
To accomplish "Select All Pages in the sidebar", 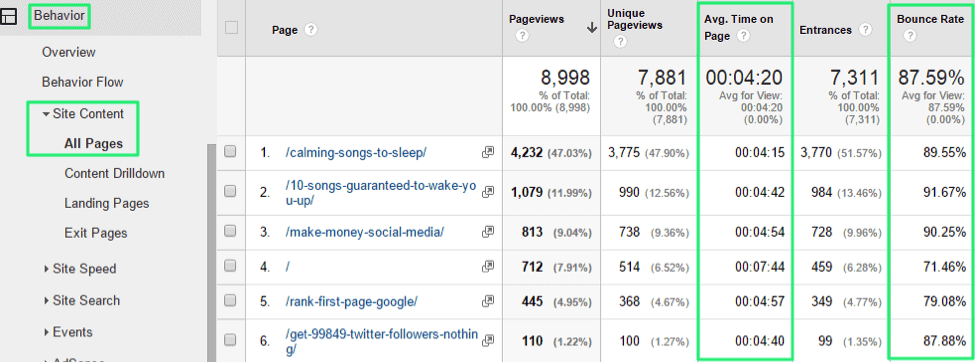I will 93,144.
